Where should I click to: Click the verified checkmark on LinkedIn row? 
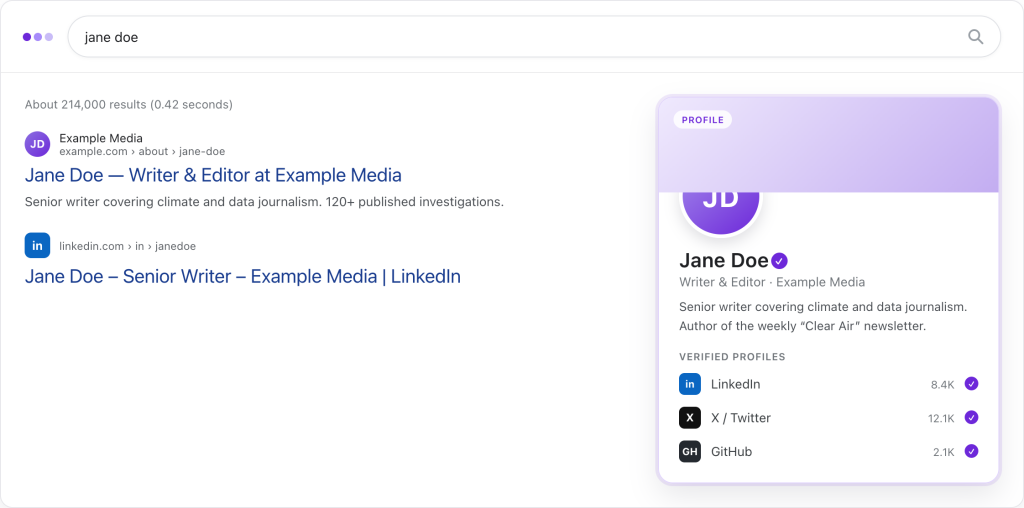972,384
